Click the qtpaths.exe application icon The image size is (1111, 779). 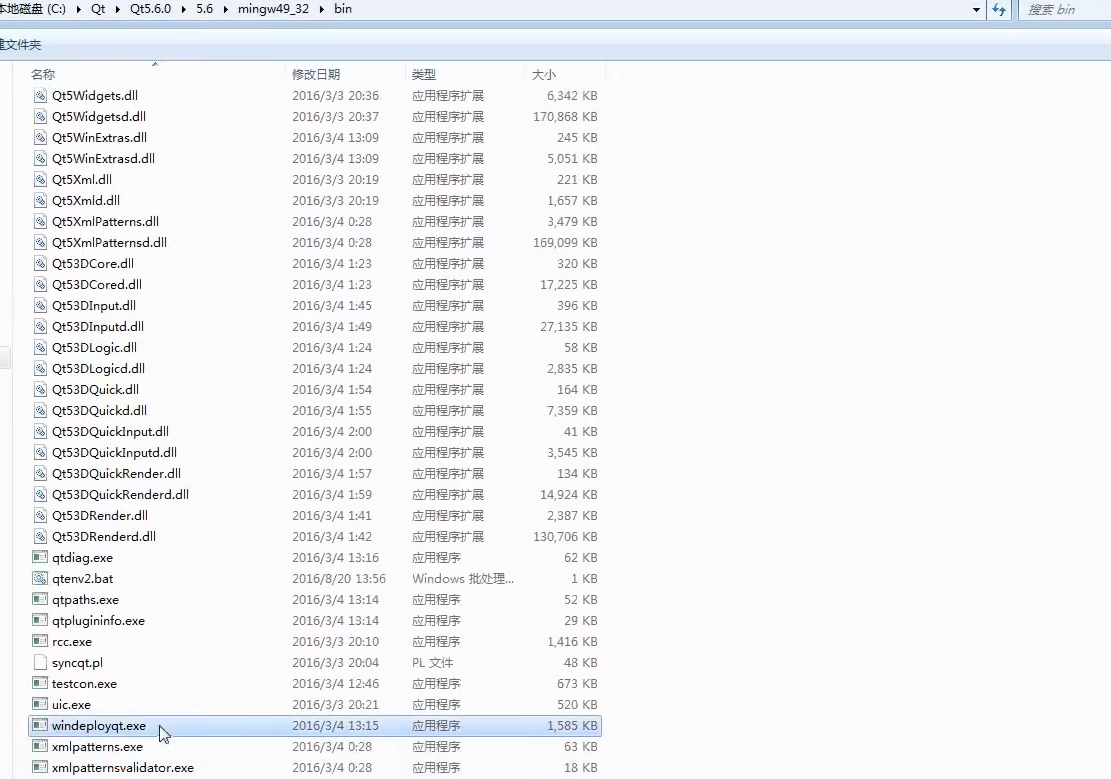[40, 600]
